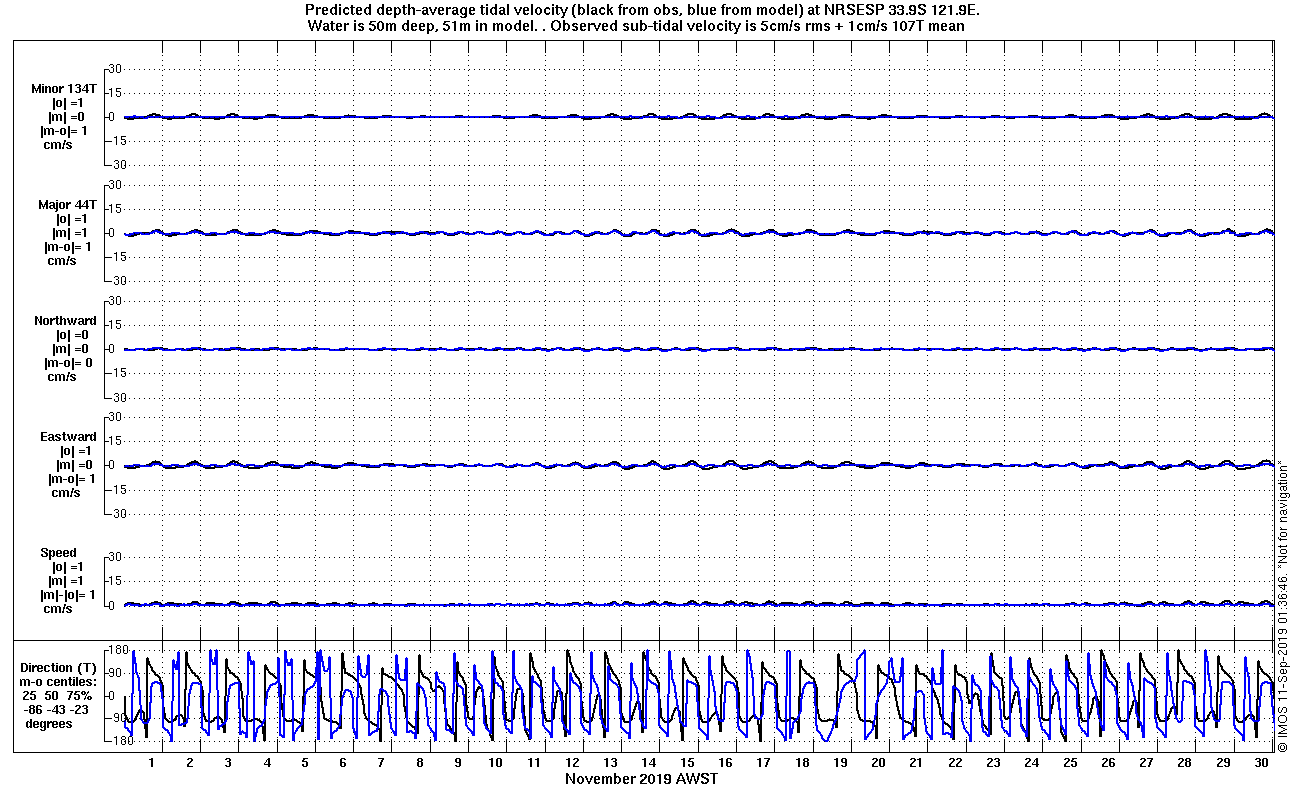Select the 'Eastward' panel label
This screenshot has height=800, width=1300.
[68, 437]
